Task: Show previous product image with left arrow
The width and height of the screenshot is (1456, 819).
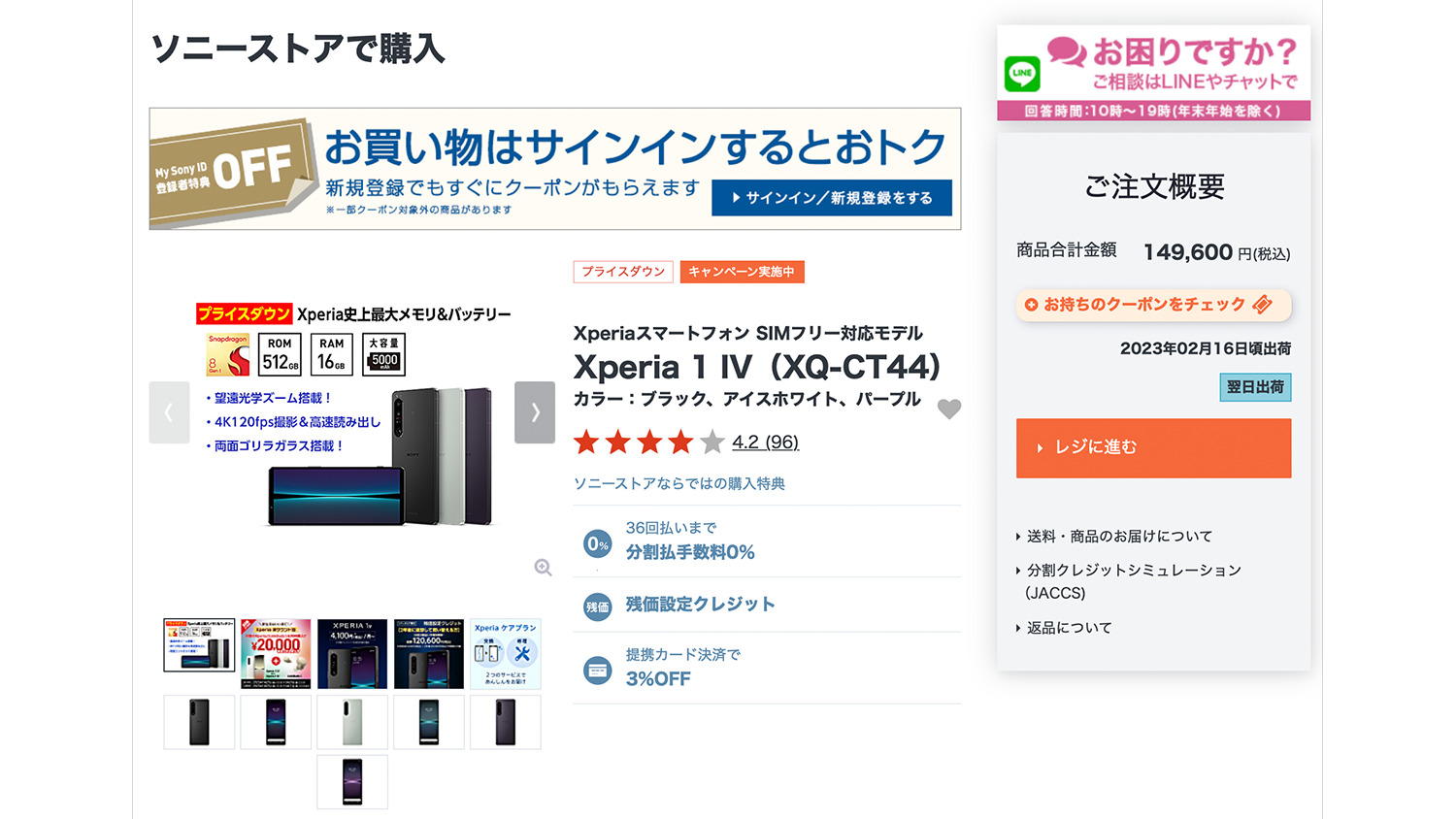Action: (x=169, y=412)
